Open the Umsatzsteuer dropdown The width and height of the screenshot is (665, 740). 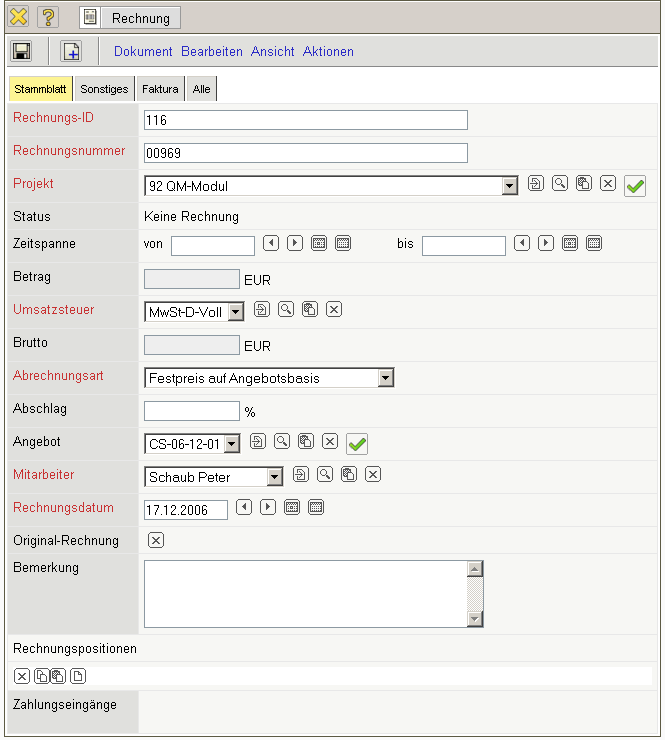[x=236, y=312]
